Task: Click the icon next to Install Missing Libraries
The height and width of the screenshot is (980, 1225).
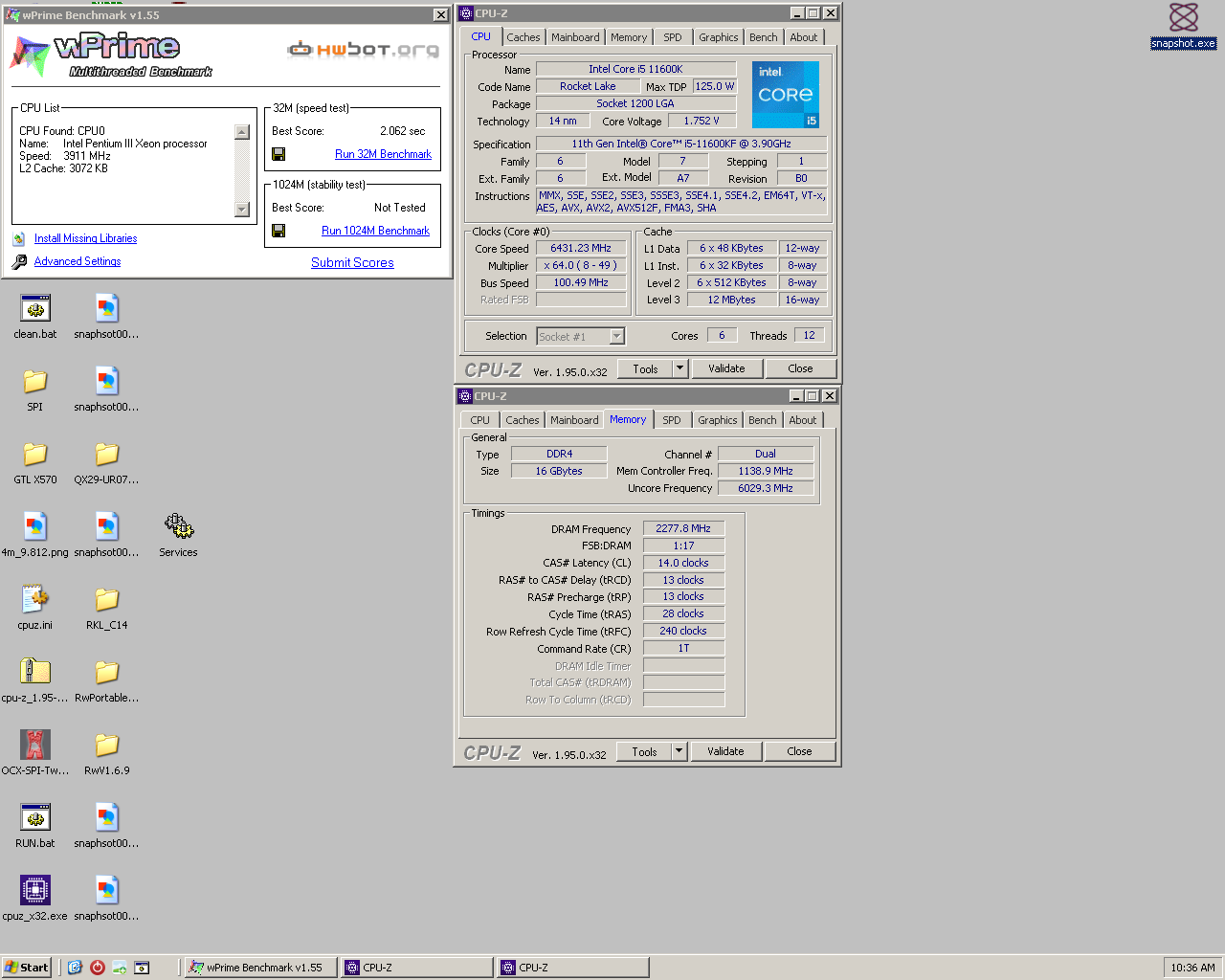Action: tap(19, 238)
